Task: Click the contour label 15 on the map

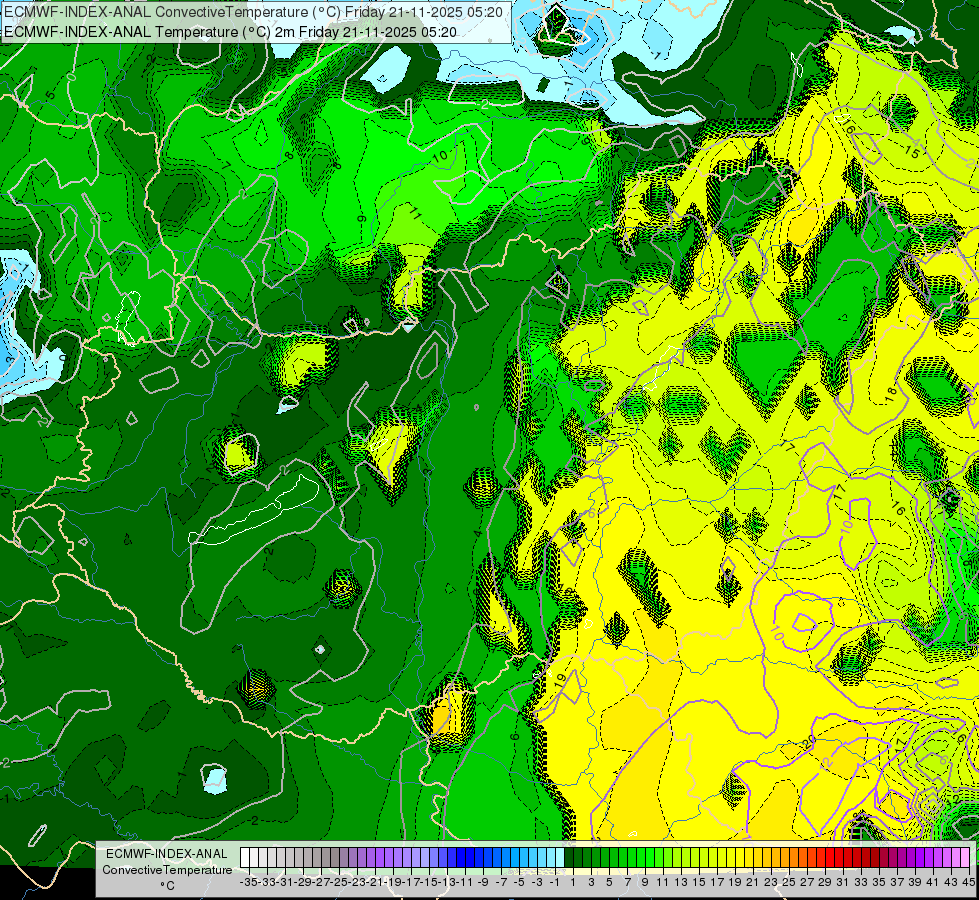Action: point(913,152)
